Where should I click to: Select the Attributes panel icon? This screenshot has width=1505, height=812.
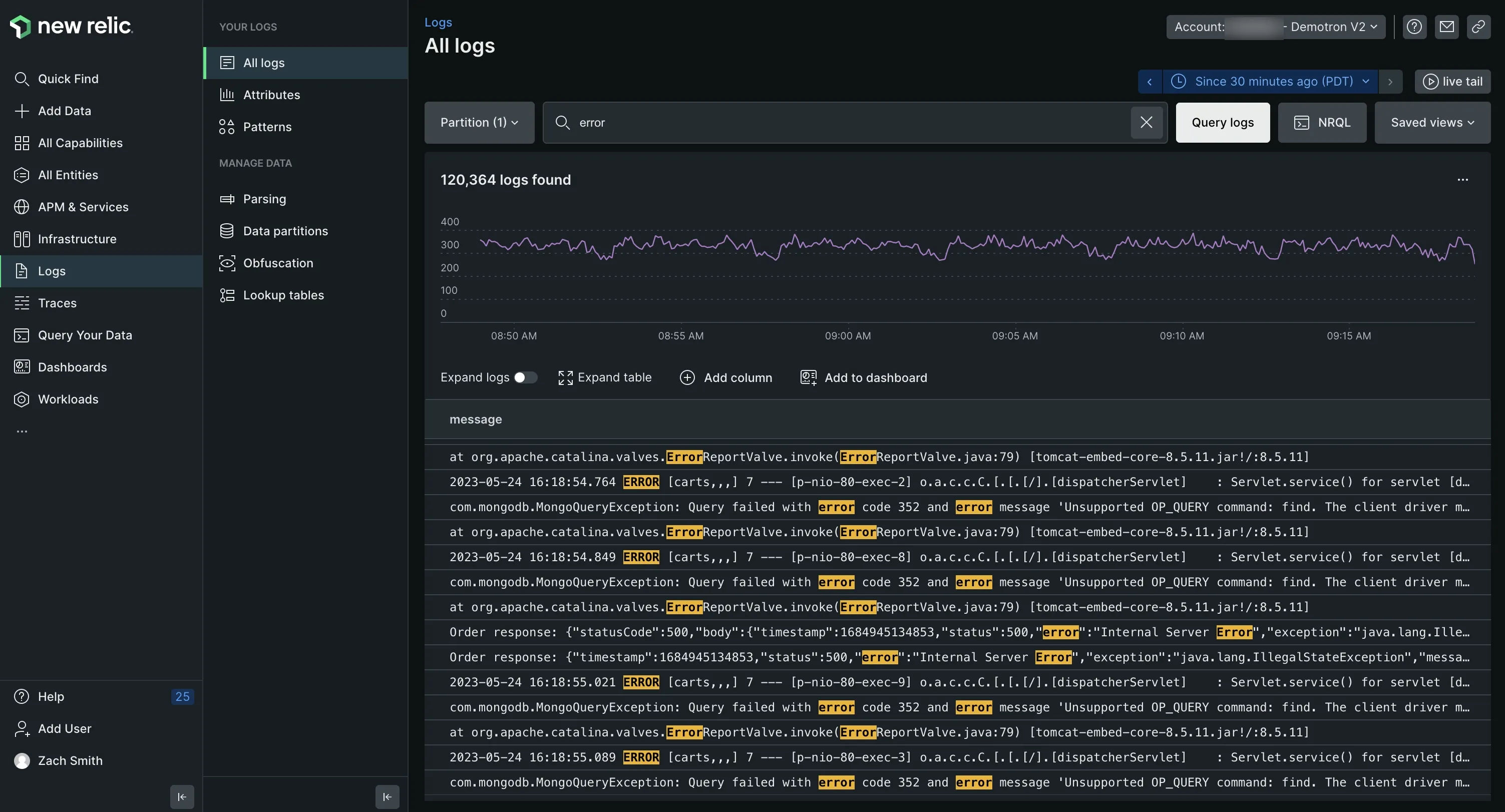tap(271, 95)
